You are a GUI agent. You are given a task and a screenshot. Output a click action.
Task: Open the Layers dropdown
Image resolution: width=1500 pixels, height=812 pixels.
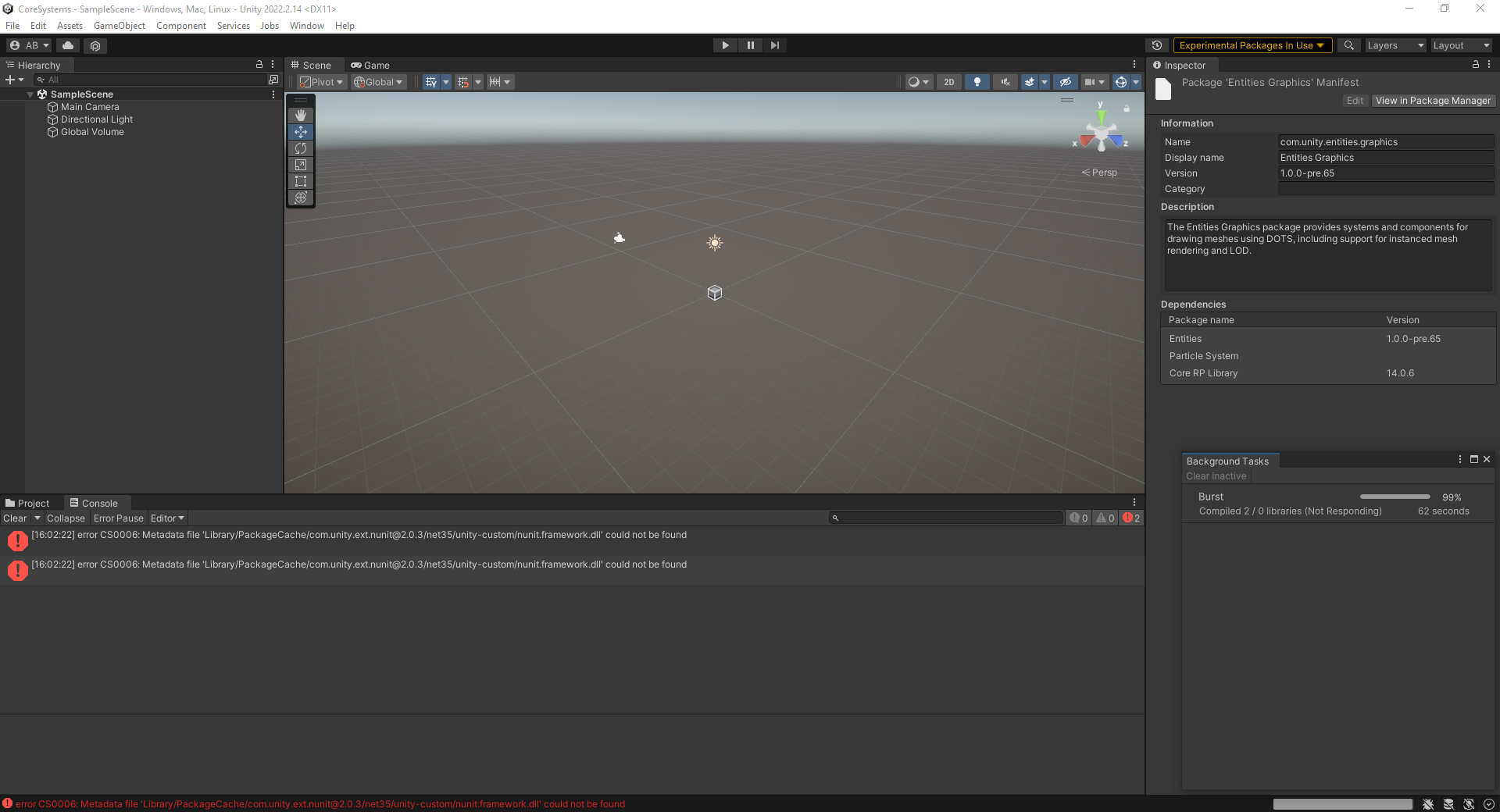[1395, 45]
